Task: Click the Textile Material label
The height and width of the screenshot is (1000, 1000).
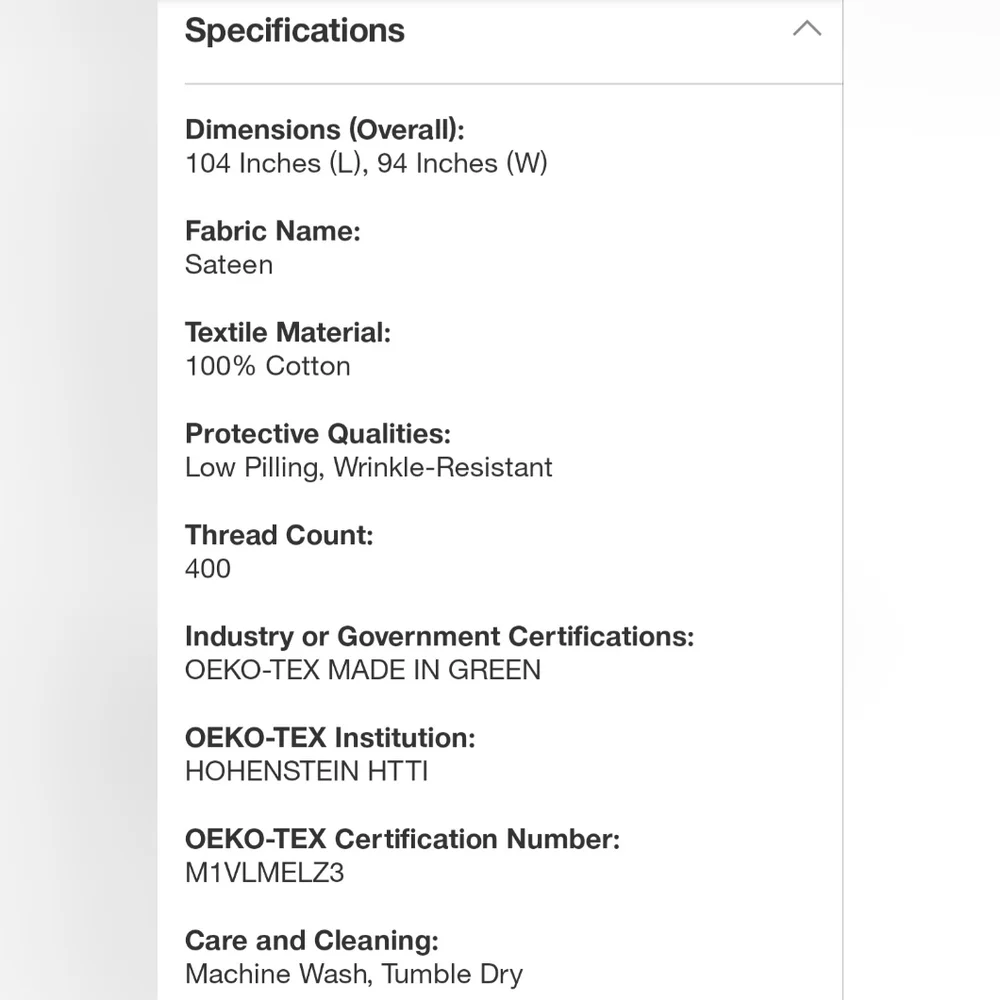Action: (x=288, y=332)
